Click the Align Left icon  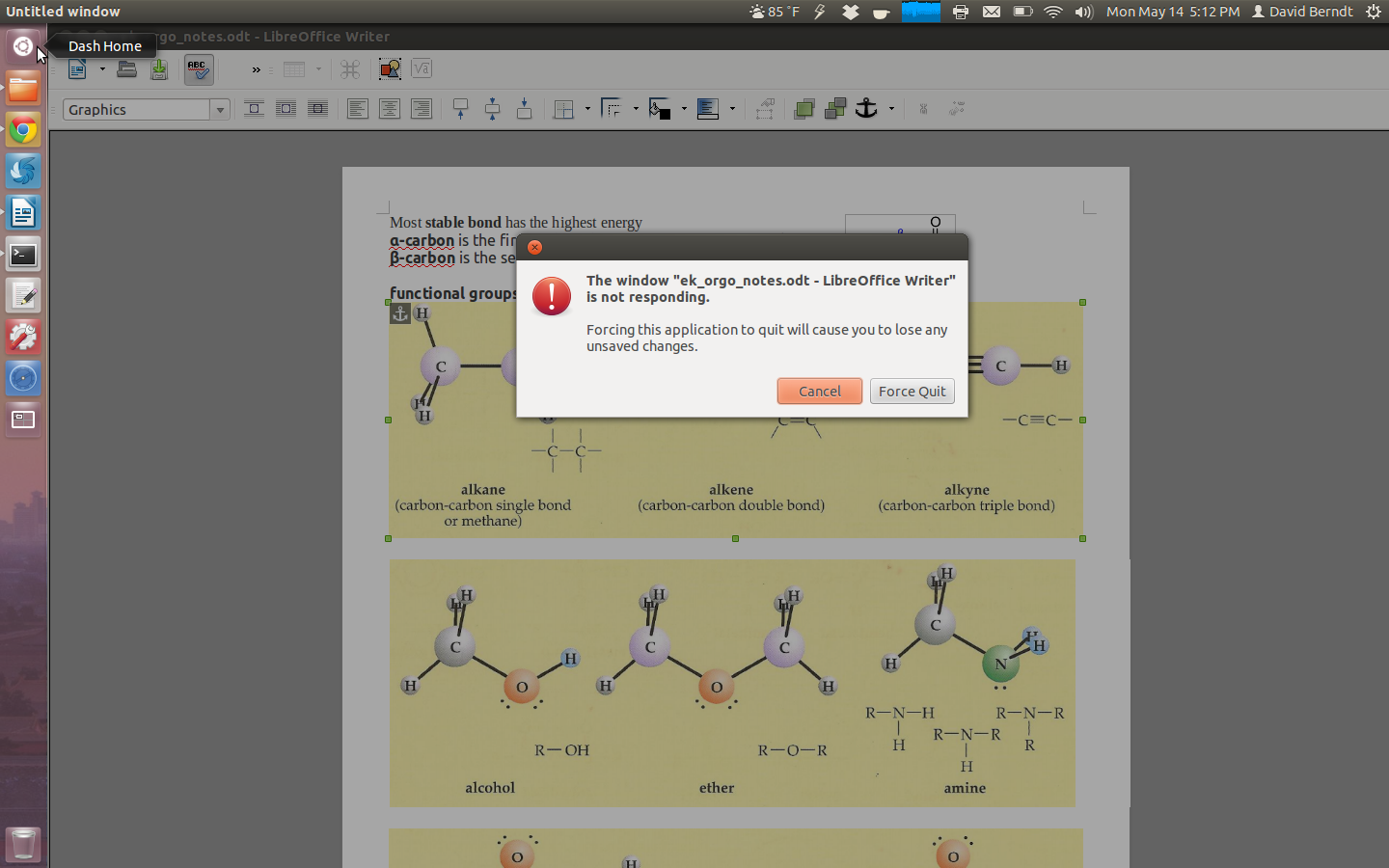[357, 109]
